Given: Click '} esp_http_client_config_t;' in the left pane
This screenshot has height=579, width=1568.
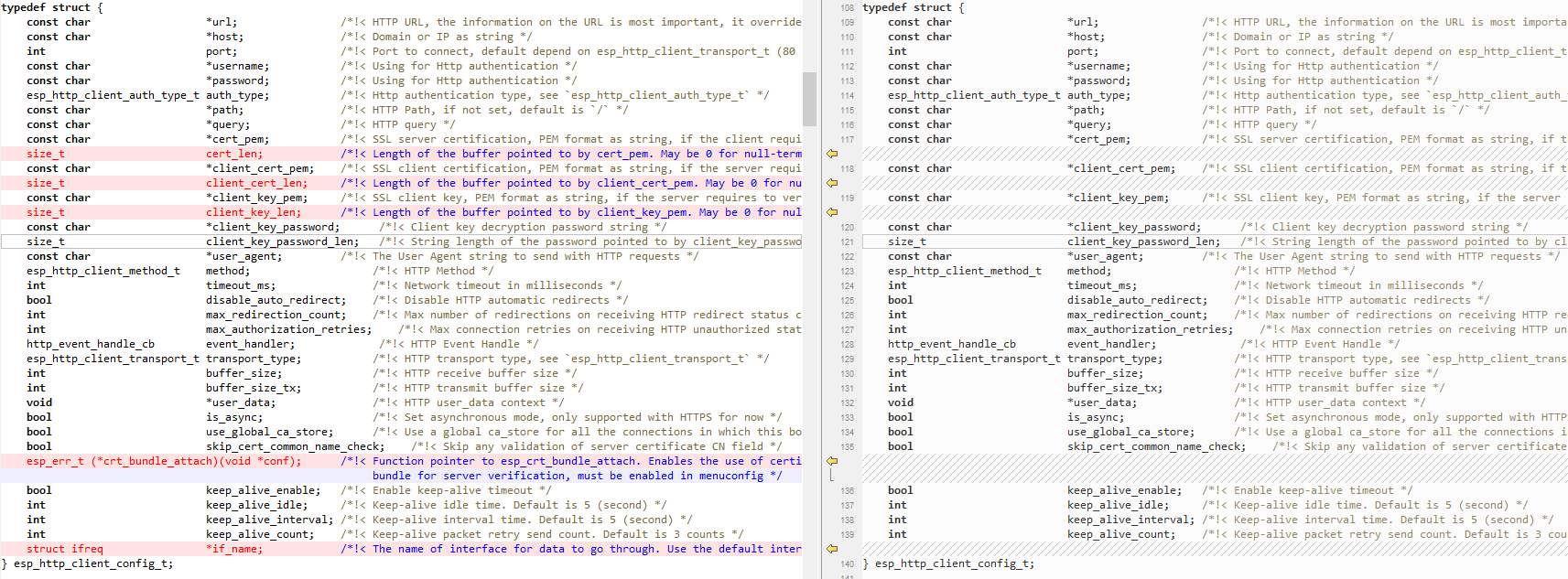Looking at the screenshot, I should (x=87, y=563).
